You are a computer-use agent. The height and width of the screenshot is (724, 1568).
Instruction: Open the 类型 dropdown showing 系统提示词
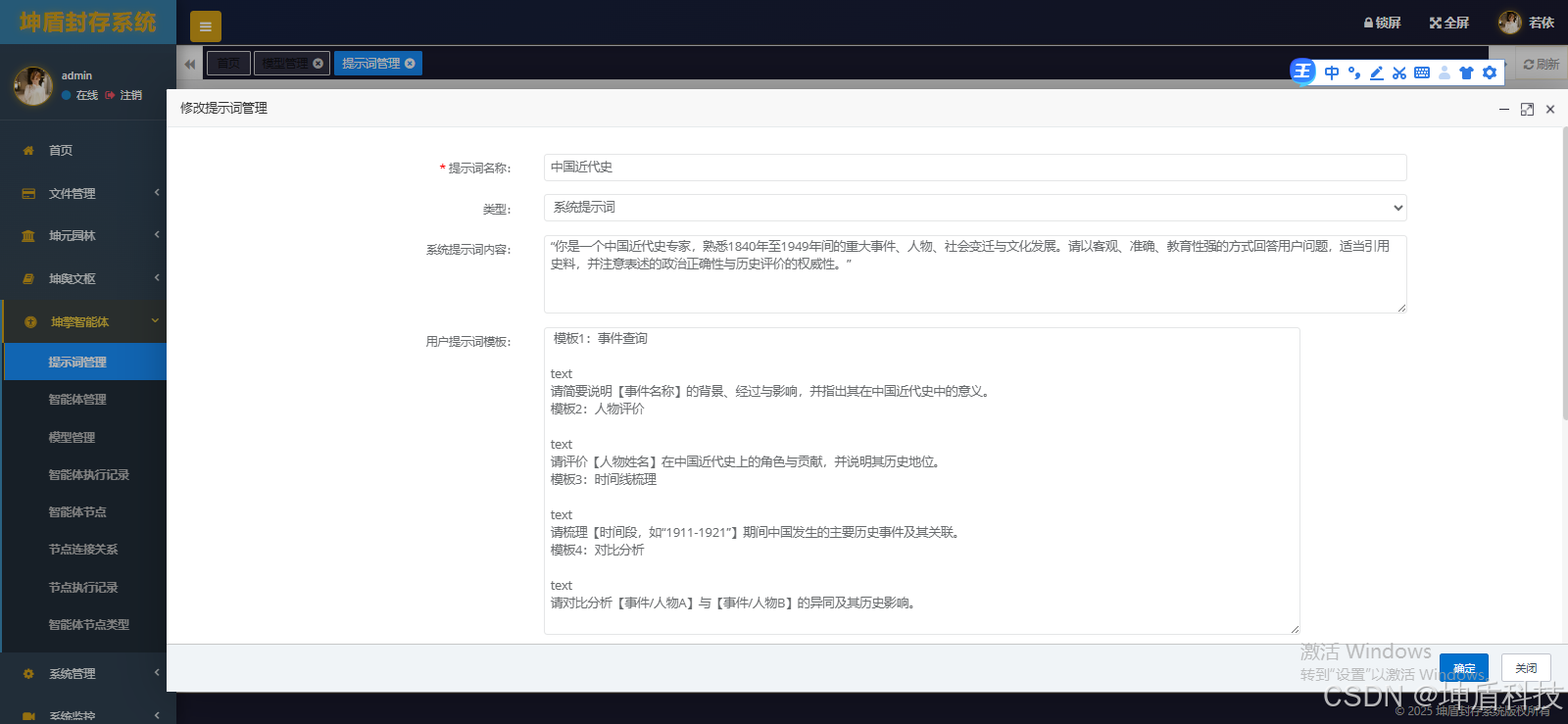(975, 208)
